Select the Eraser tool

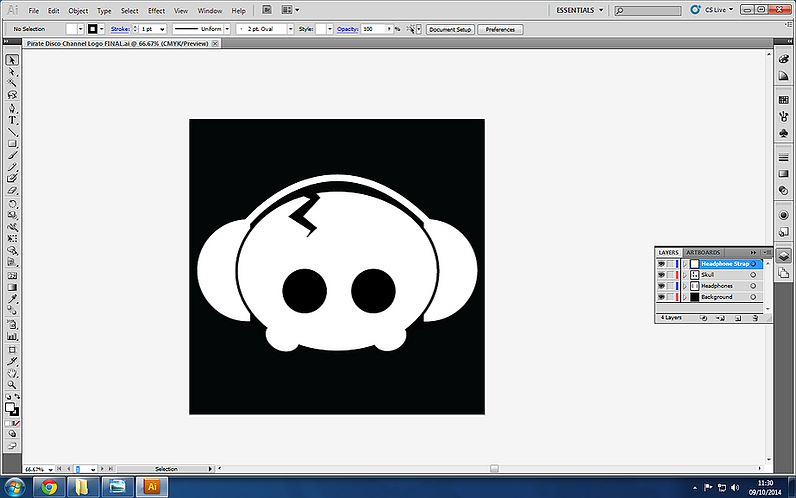12,190
